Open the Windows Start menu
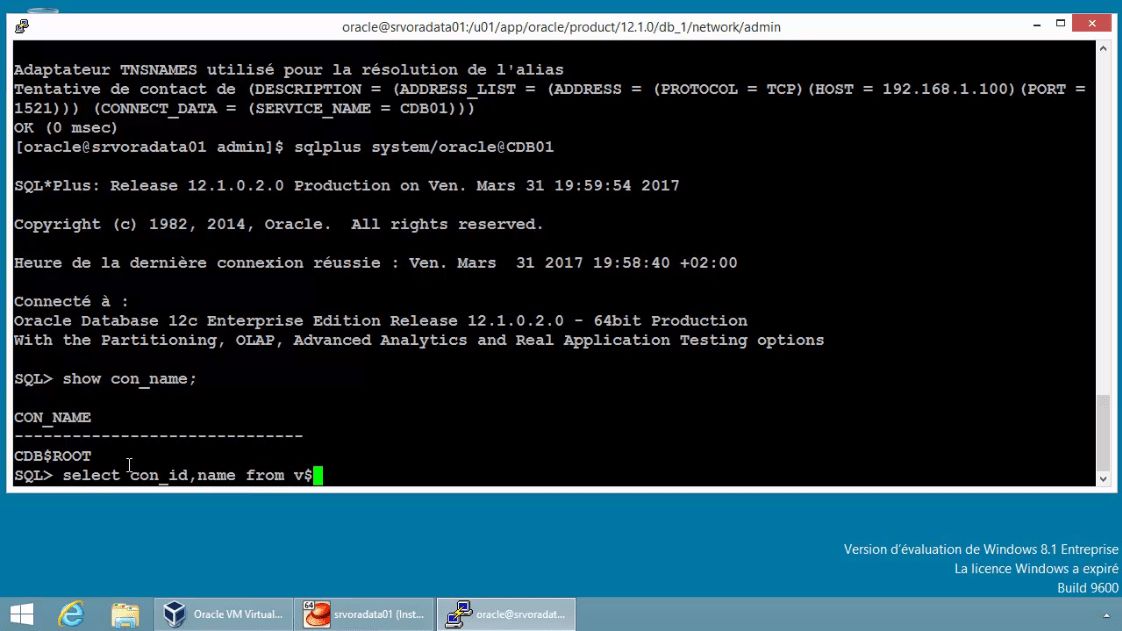The width and height of the screenshot is (1122, 631). (x=20, y=613)
